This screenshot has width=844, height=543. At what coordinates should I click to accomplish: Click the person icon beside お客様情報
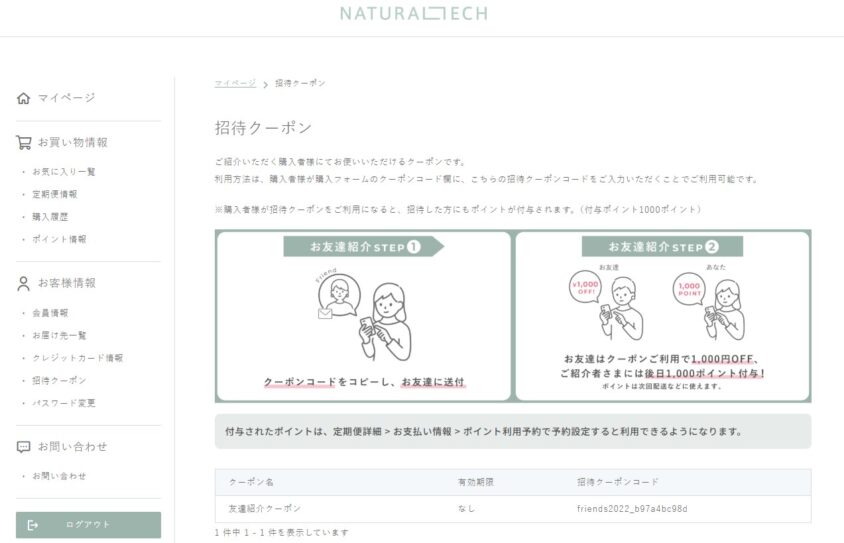(x=23, y=284)
